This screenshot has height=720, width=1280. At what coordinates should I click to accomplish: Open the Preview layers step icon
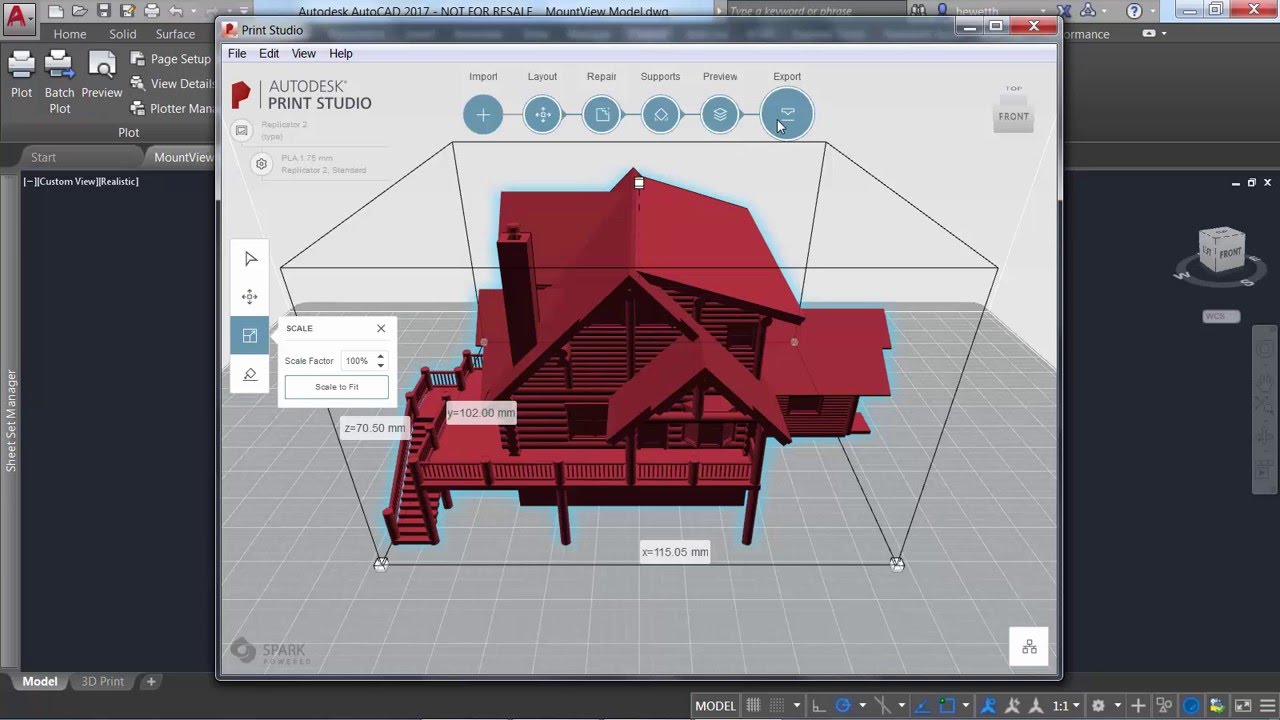[720, 114]
